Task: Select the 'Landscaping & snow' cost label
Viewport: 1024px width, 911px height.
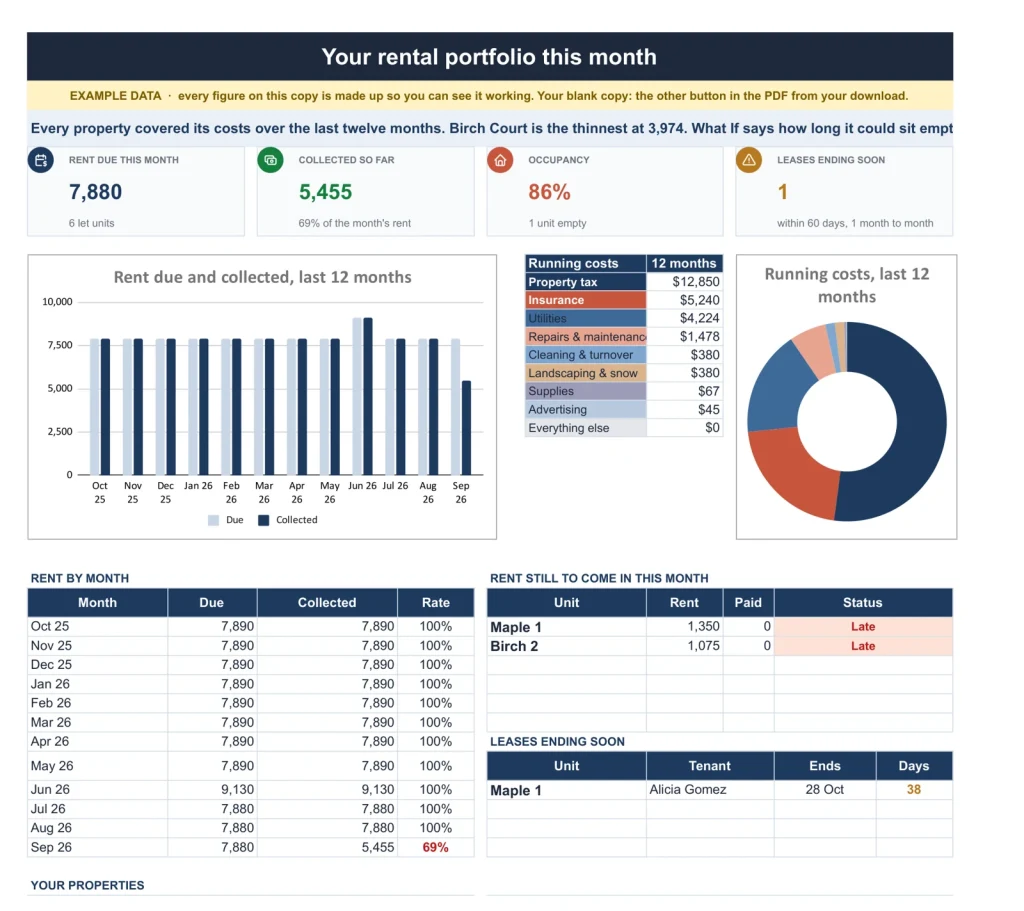Action: click(x=586, y=374)
